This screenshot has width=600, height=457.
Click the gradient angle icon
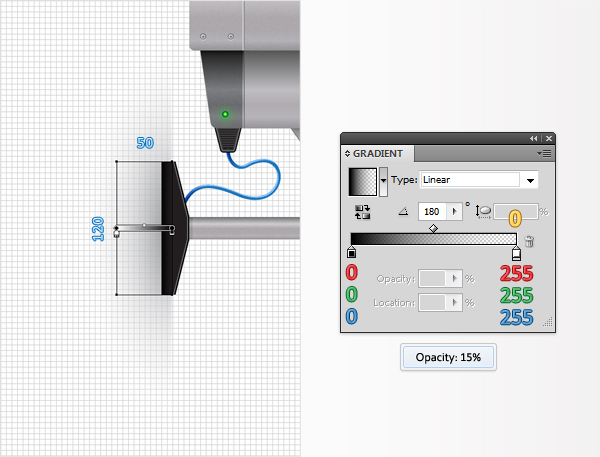(403, 211)
